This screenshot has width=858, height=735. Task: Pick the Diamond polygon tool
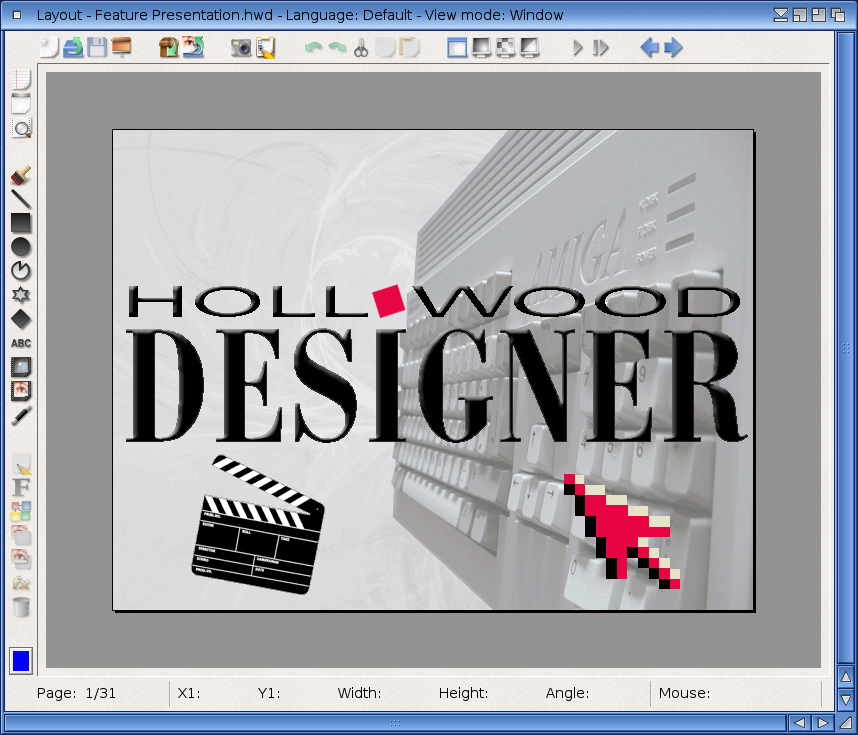point(21,319)
